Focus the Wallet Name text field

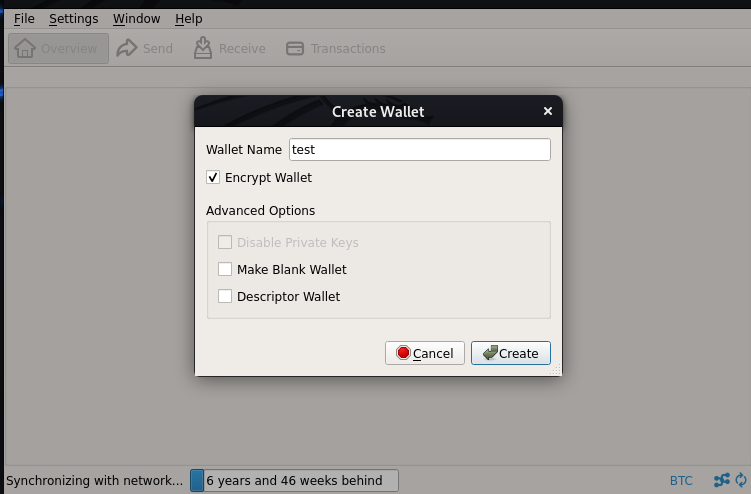click(419, 149)
